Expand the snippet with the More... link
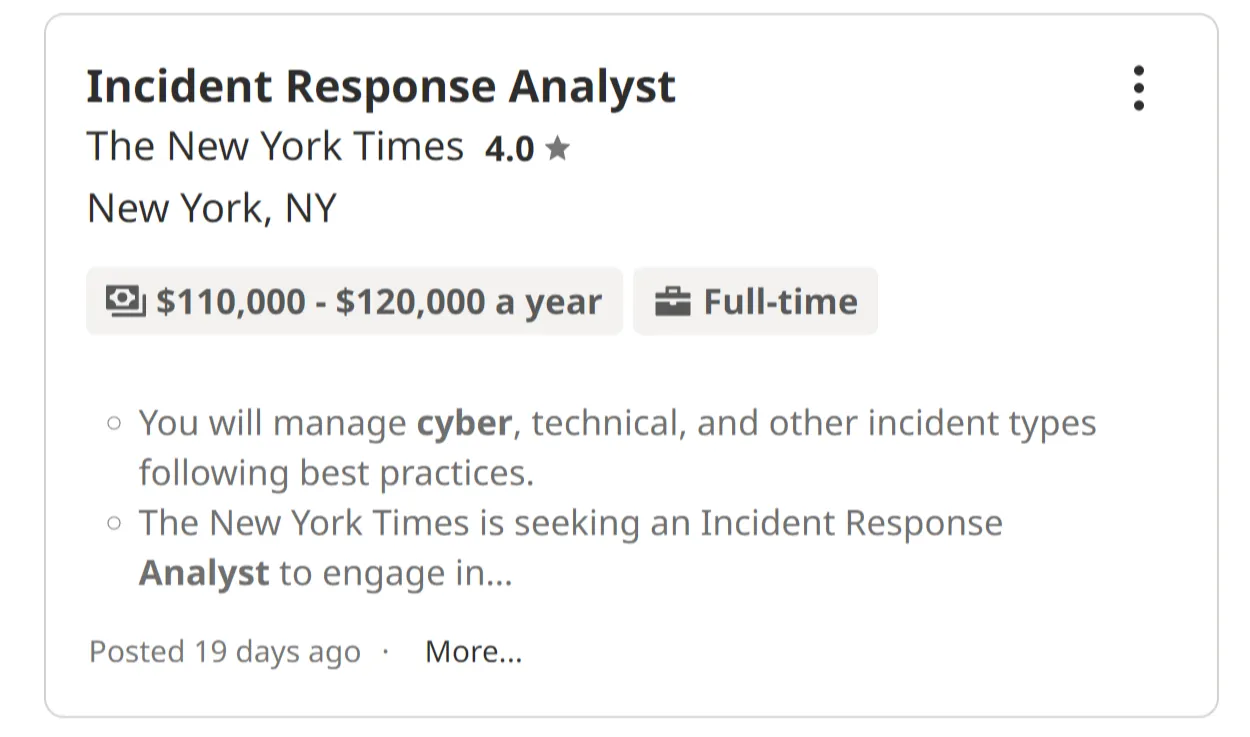Screen dimensions: 1250x737 (x=473, y=652)
